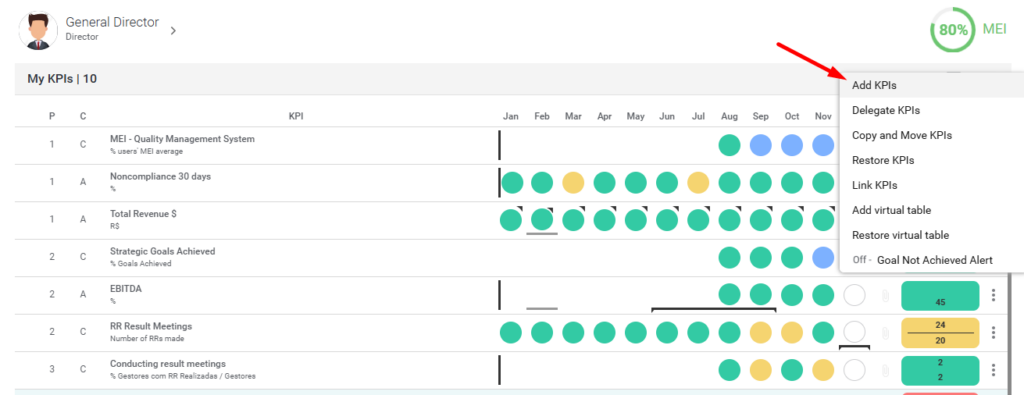The width and height of the screenshot is (1024, 395).
Task: Select June circle for Total Revenue $
Action: (x=667, y=220)
